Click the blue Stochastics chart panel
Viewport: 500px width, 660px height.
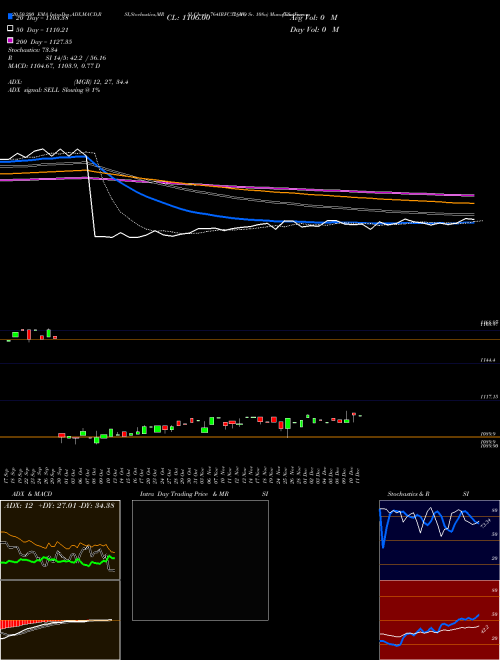[439, 540]
